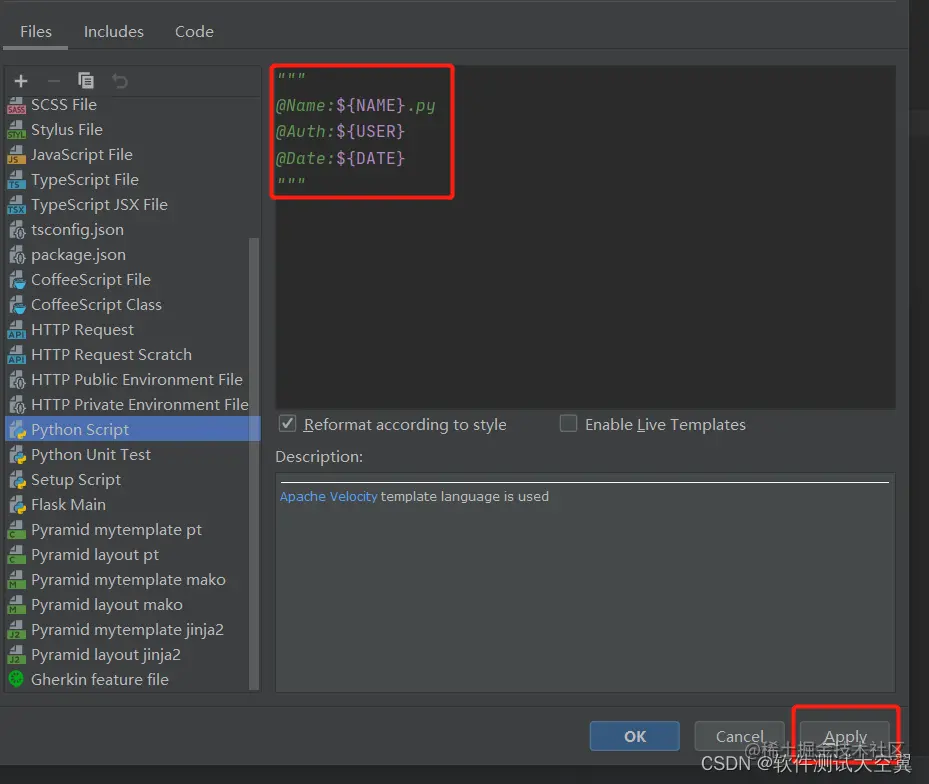Open the Apache Velocity link
The image size is (929, 784).
[x=328, y=497]
